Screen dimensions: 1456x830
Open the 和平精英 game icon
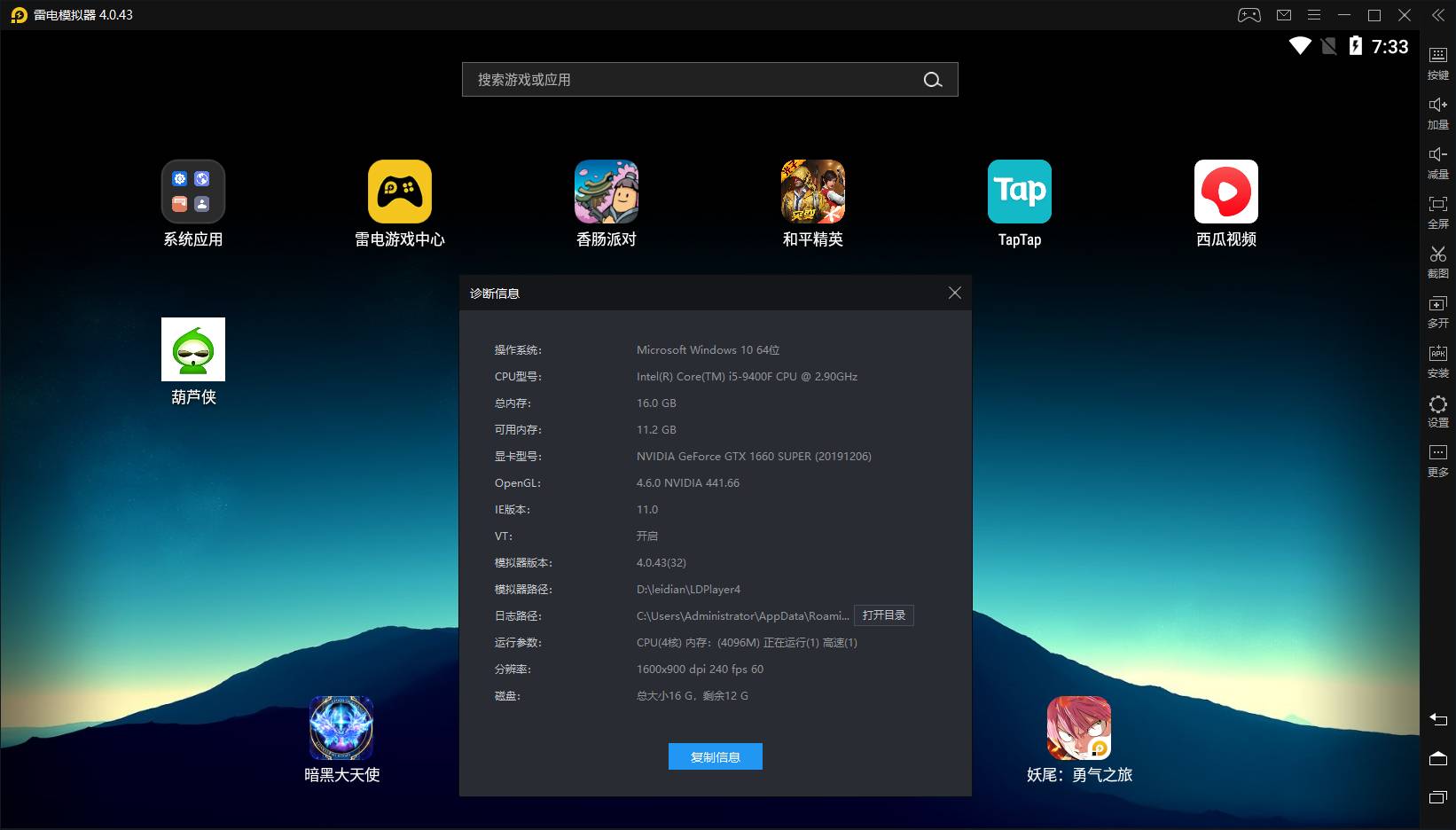click(812, 192)
